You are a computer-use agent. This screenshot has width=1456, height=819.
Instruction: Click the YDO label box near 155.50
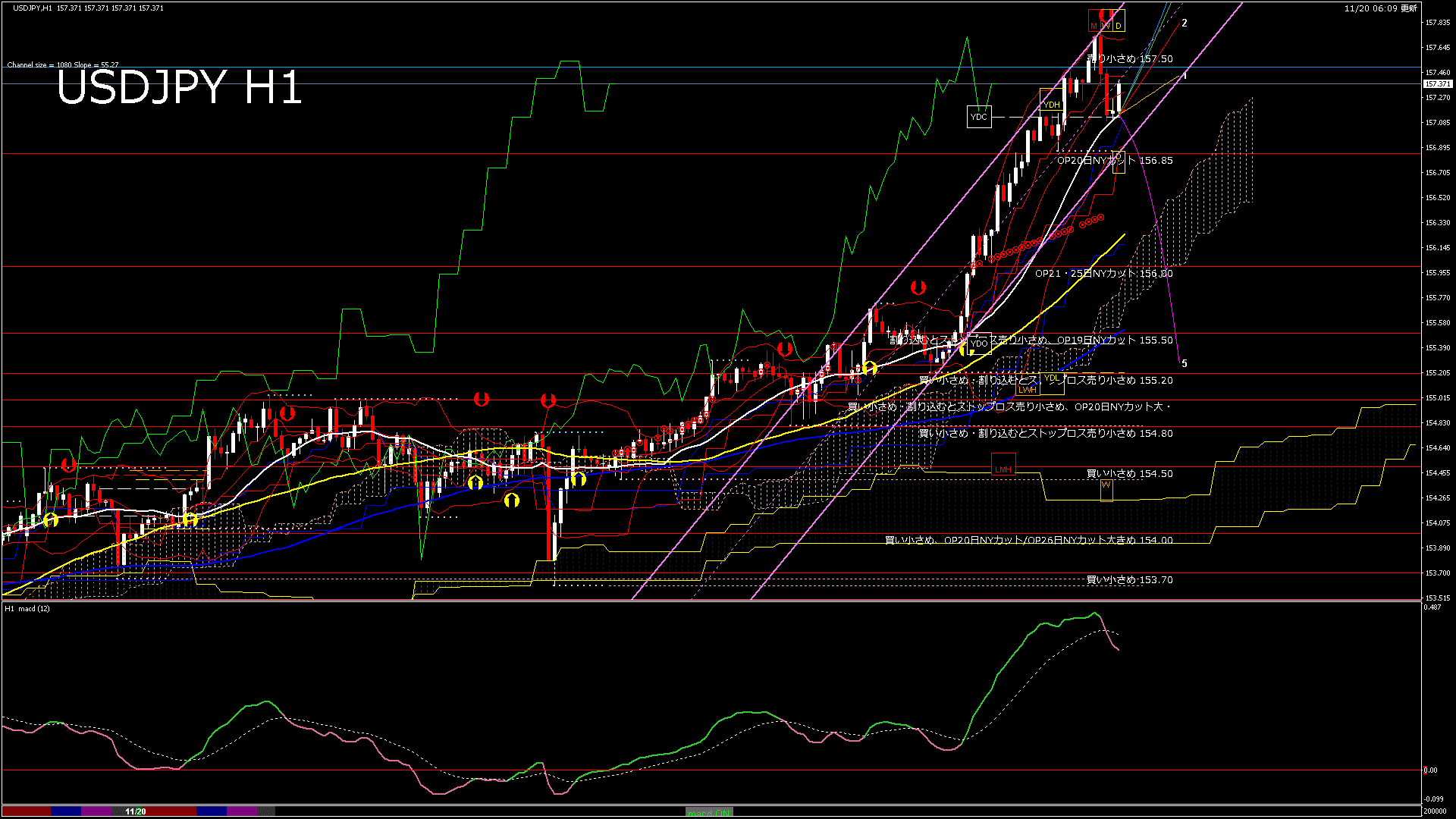979,344
